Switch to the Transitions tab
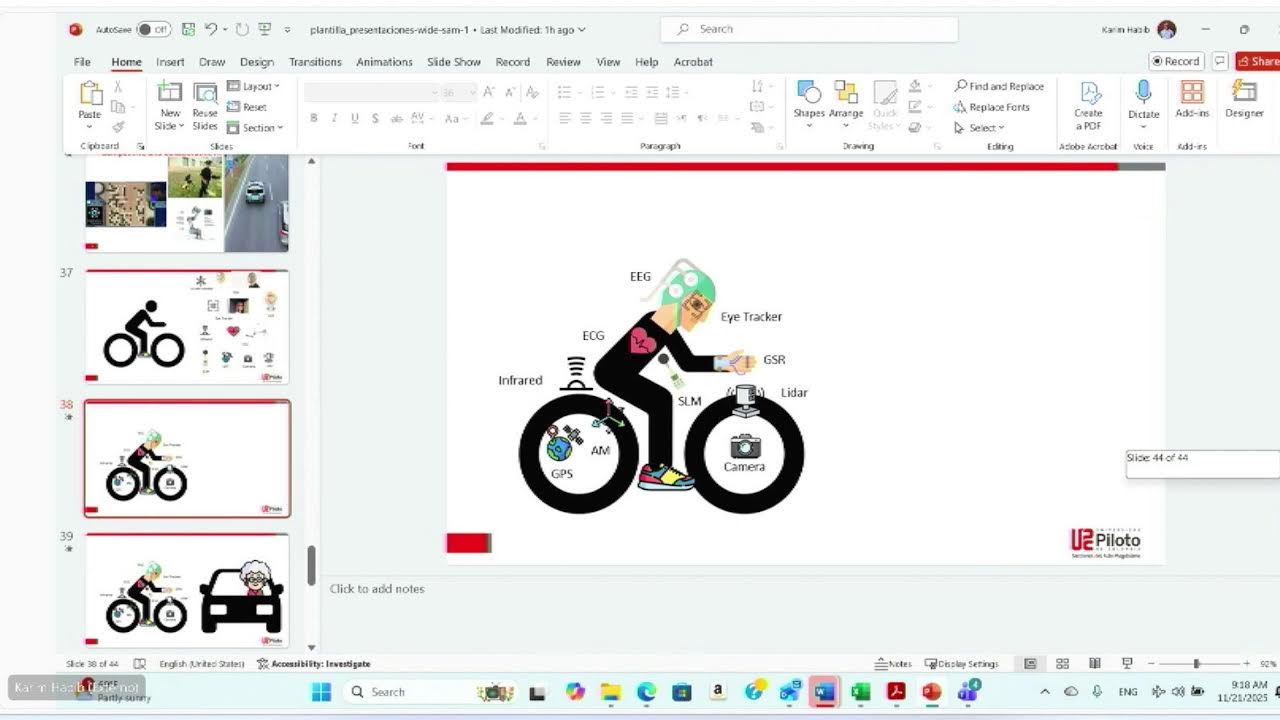Image resolution: width=1280 pixels, height=720 pixels. tap(315, 62)
